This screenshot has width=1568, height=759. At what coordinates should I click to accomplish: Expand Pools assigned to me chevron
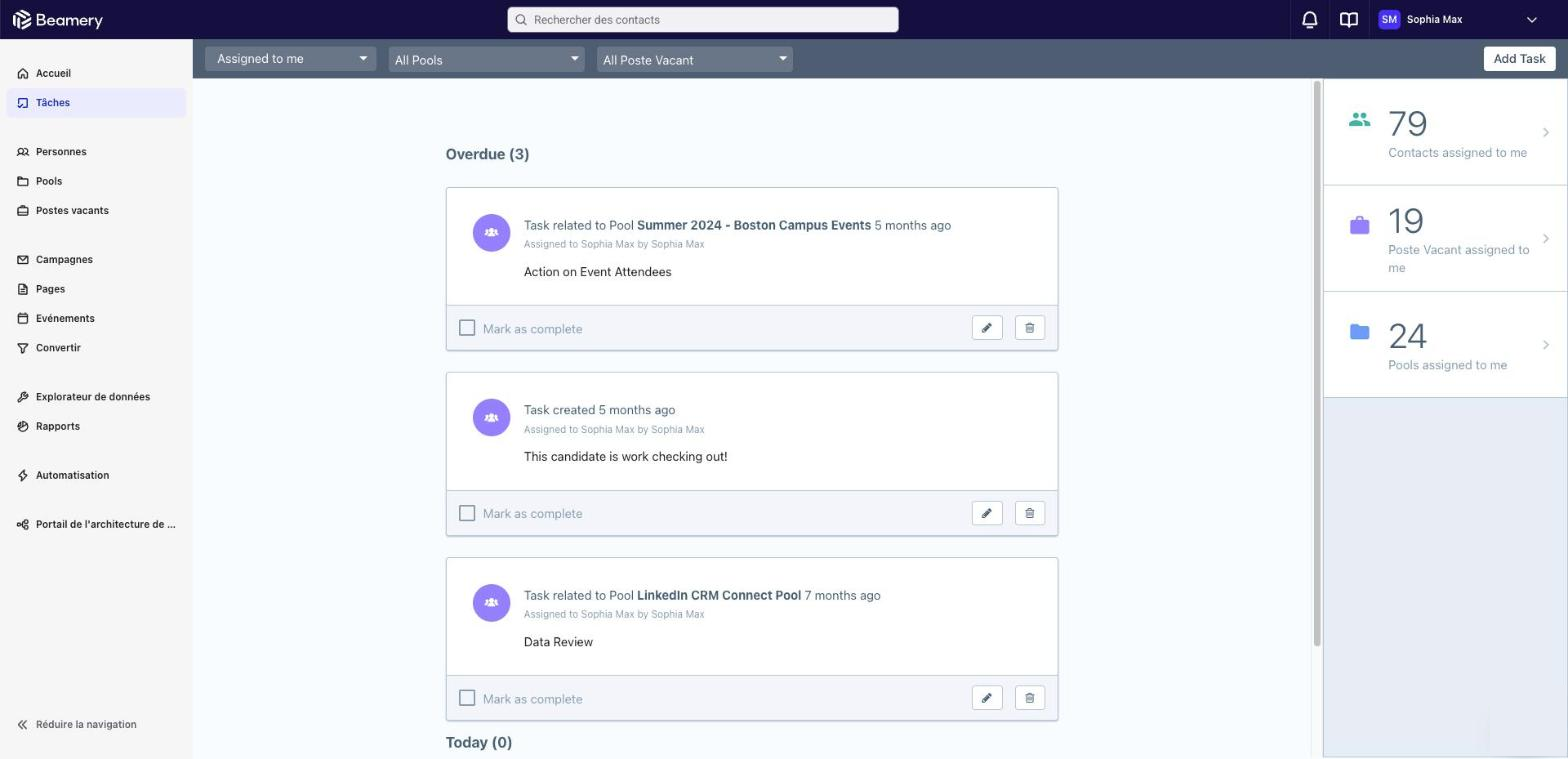coord(1545,345)
